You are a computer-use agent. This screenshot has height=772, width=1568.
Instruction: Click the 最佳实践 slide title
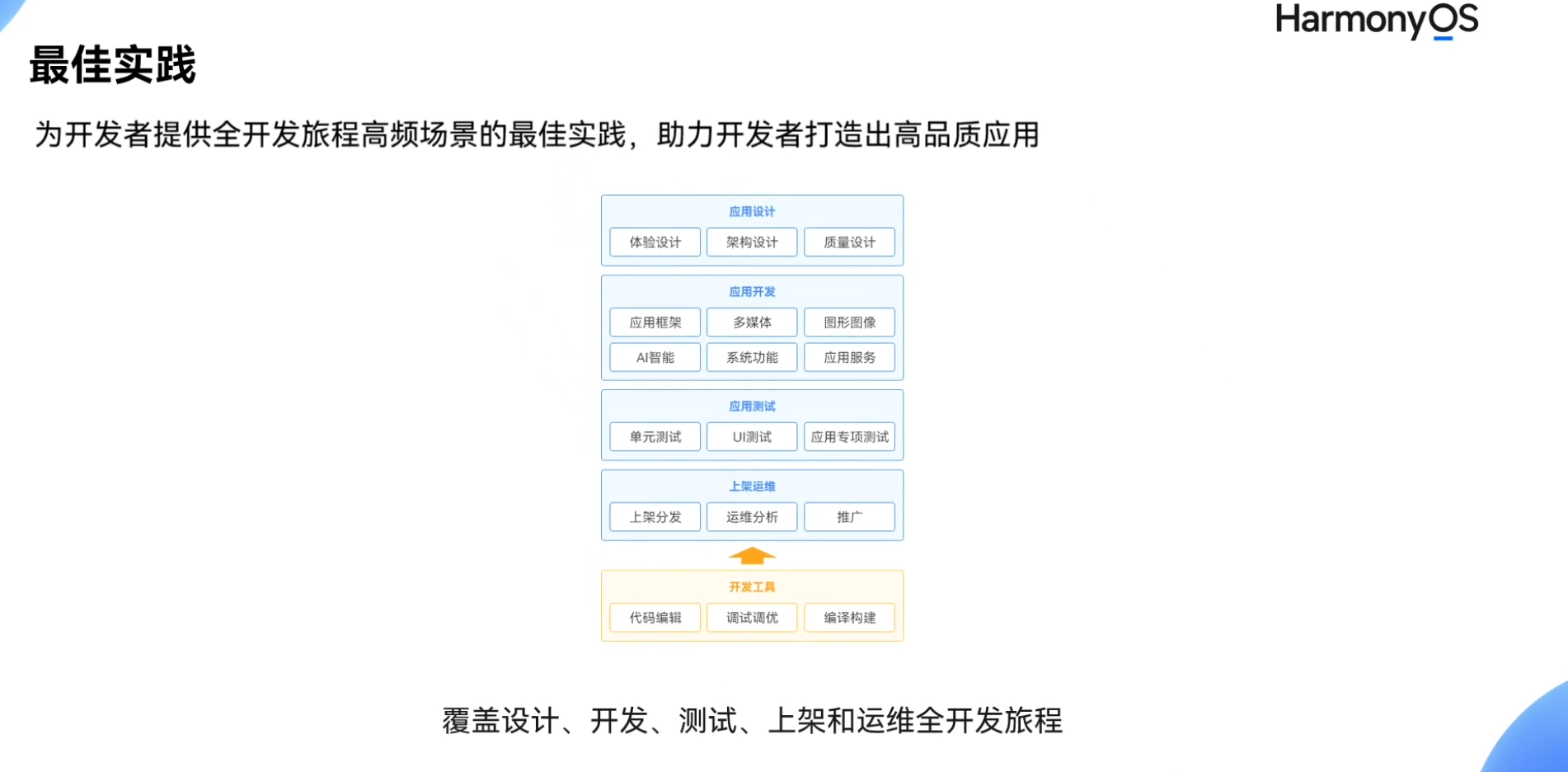point(113,64)
